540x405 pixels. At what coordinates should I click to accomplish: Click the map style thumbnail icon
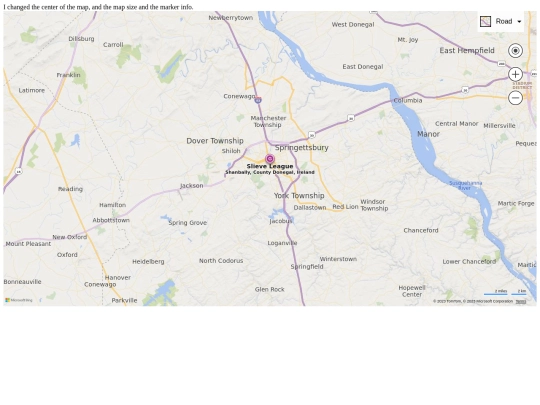485,21
